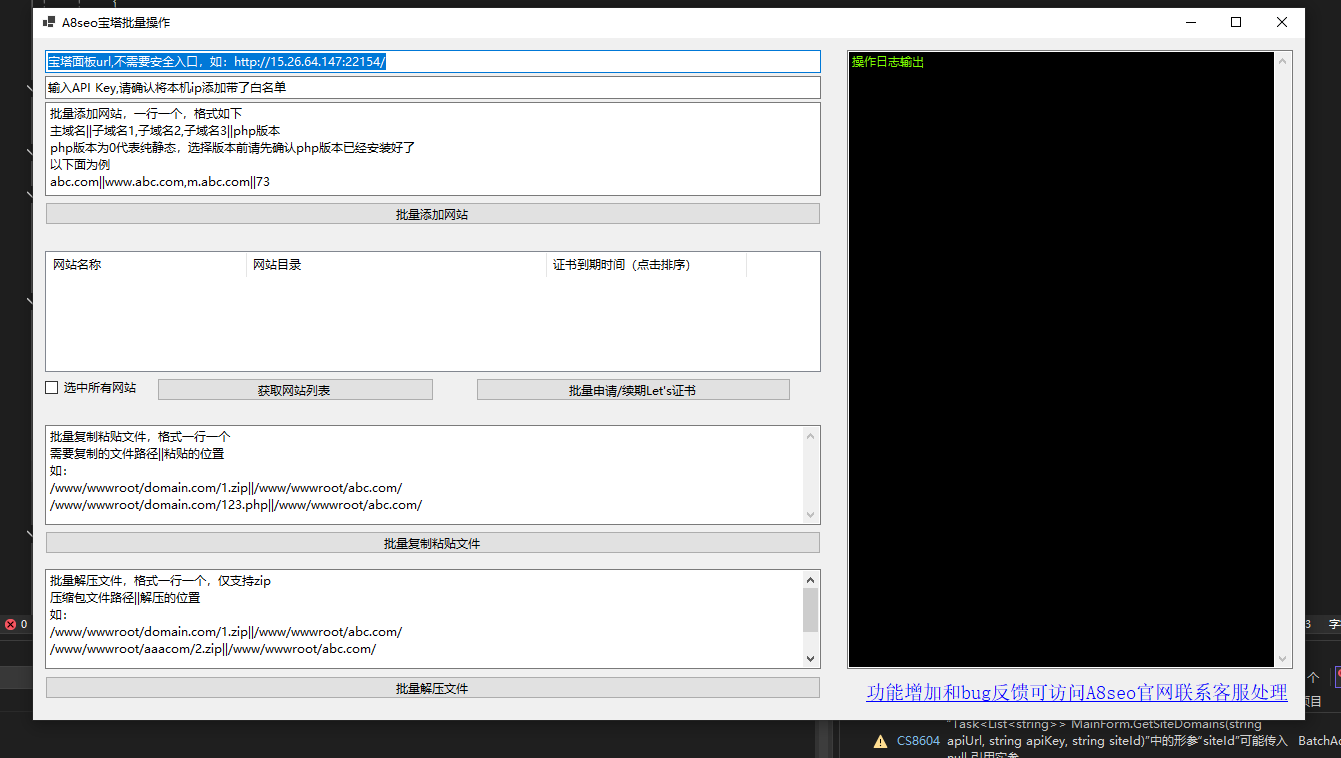Click text /www/wwwroot/domain.com/123.php line
1341x758 pixels.
click(236, 505)
